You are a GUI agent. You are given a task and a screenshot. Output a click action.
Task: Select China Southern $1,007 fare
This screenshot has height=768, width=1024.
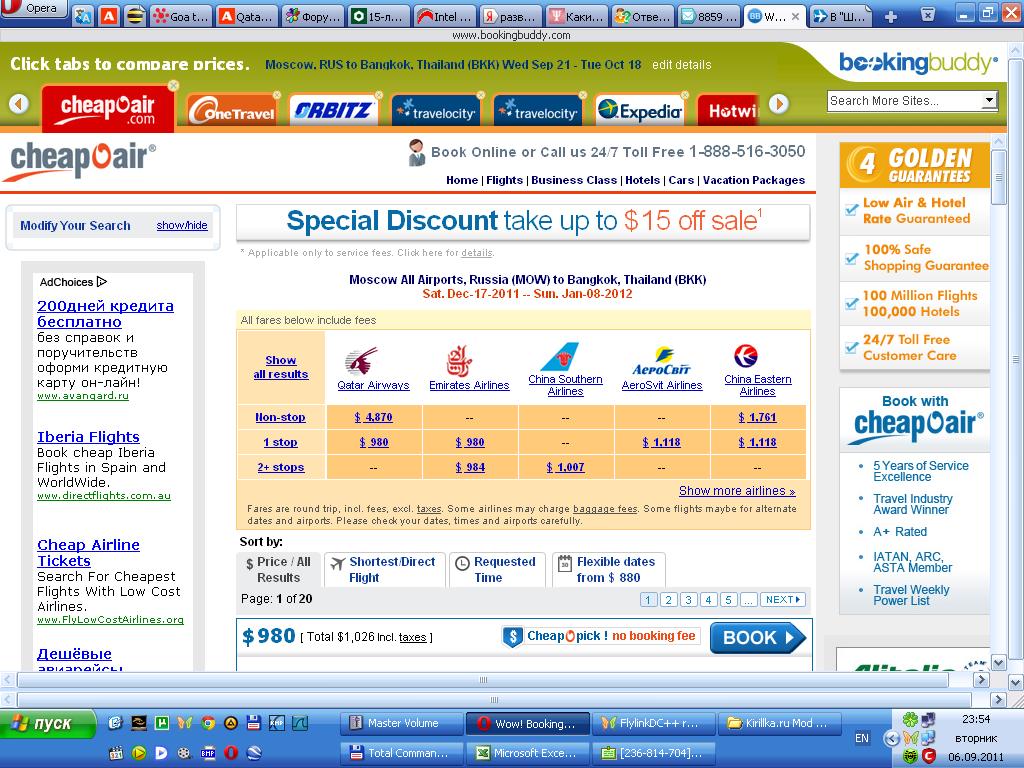(x=566, y=468)
